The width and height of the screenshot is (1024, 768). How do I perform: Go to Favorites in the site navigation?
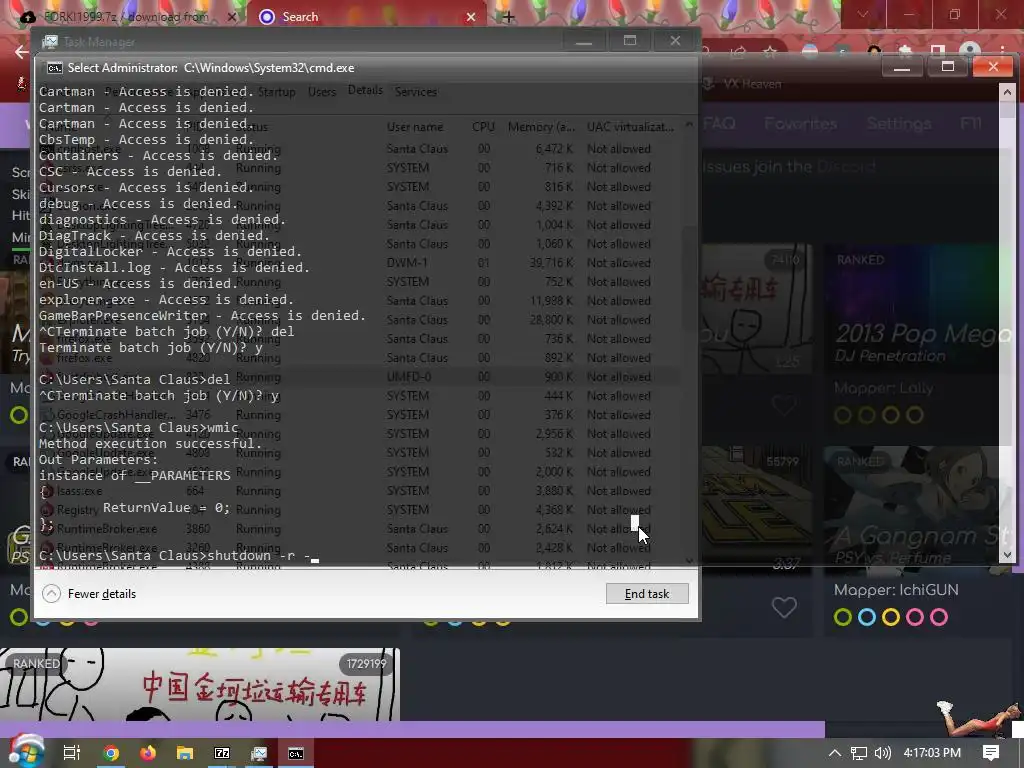801,123
